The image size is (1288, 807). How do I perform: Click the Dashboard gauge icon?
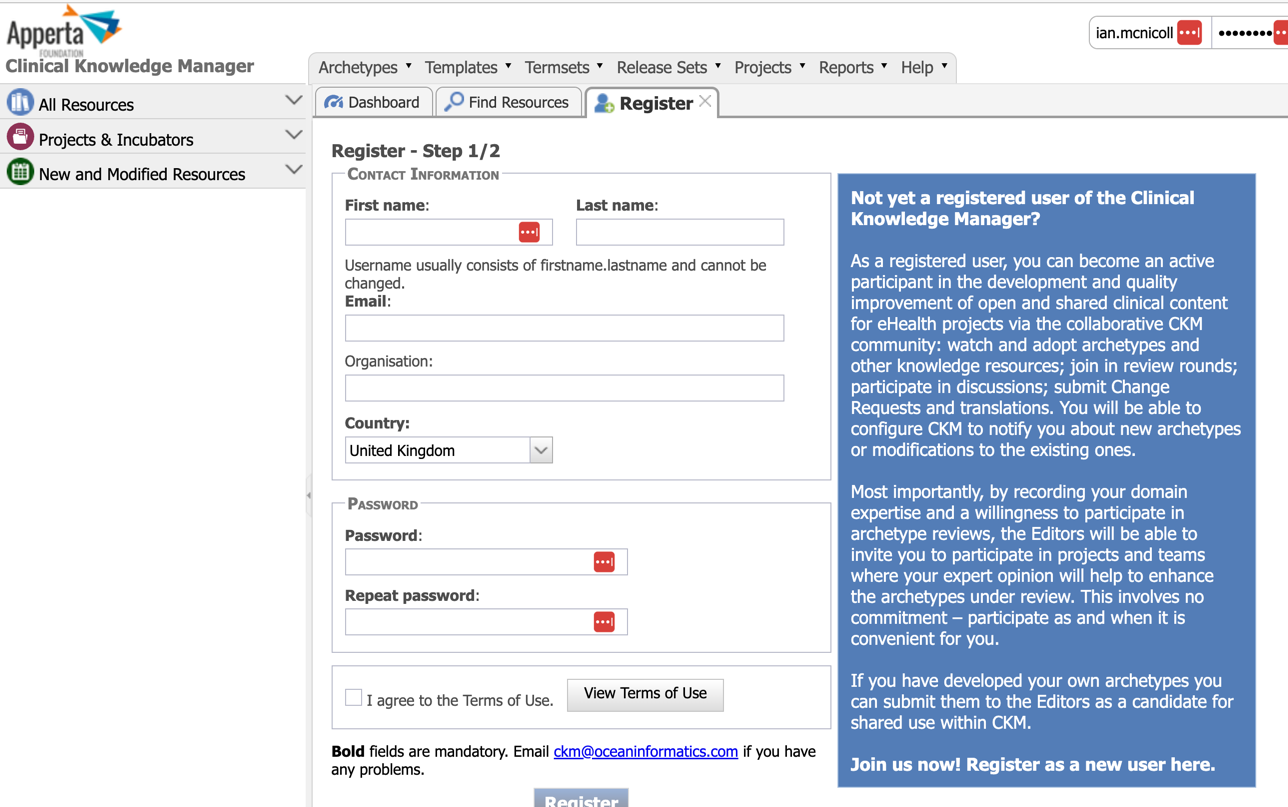334,102
